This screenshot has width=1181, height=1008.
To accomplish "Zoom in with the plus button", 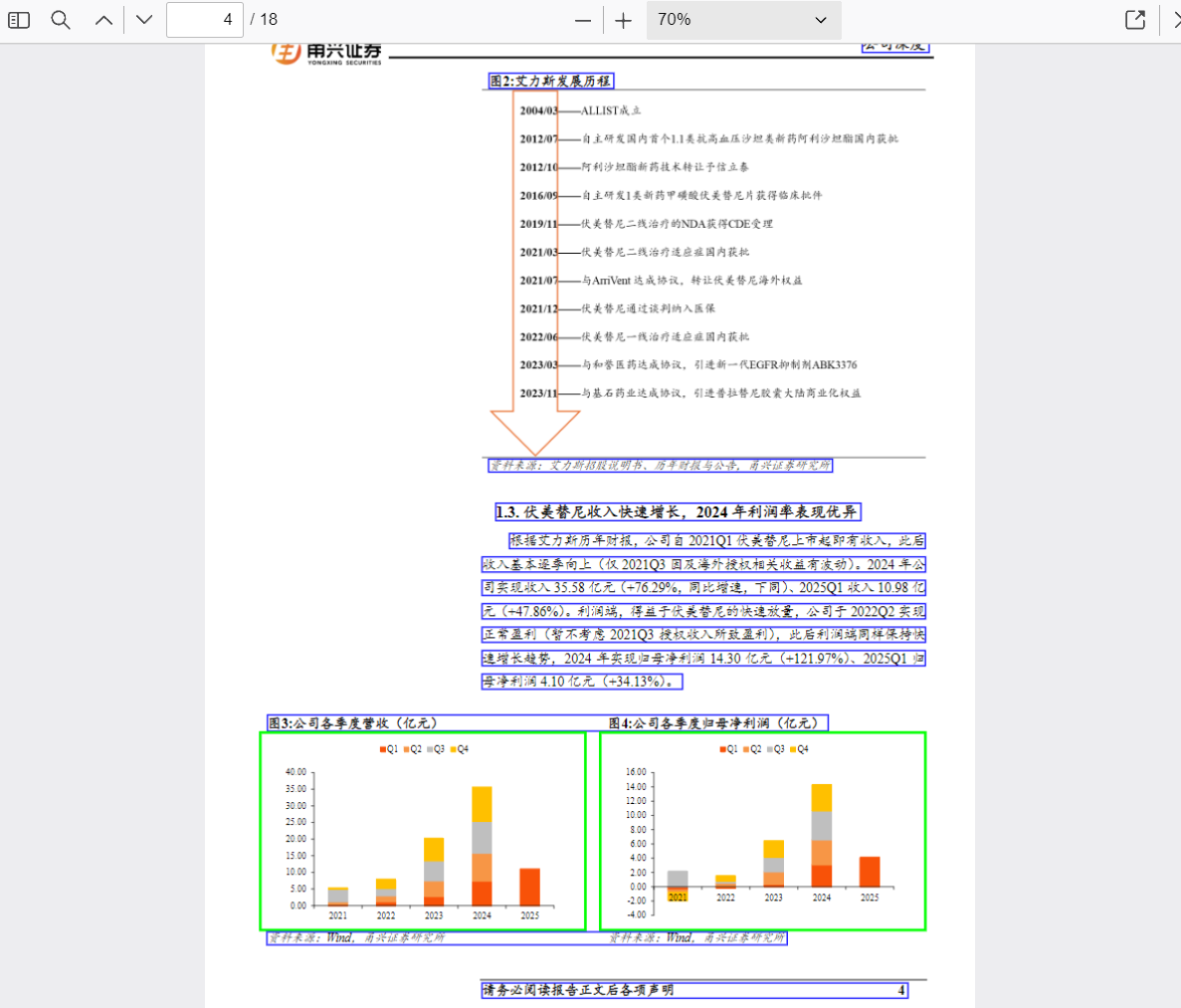I will 623,21.
